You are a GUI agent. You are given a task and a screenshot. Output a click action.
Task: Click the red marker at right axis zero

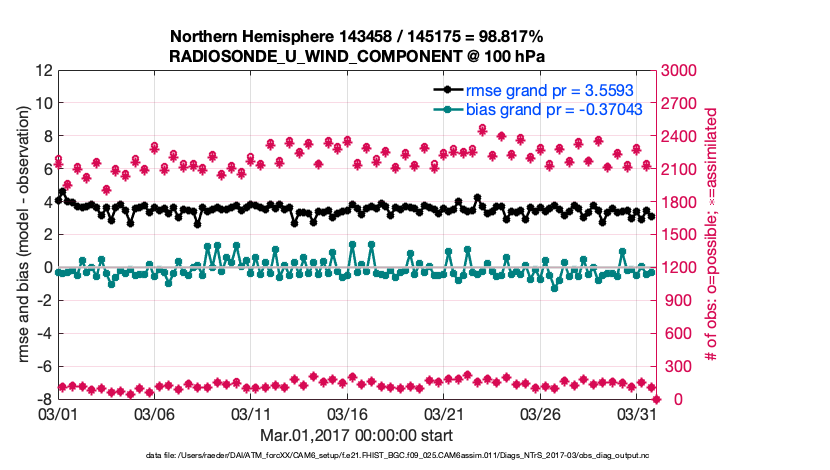pyautogui.click(x=656, y=399)
